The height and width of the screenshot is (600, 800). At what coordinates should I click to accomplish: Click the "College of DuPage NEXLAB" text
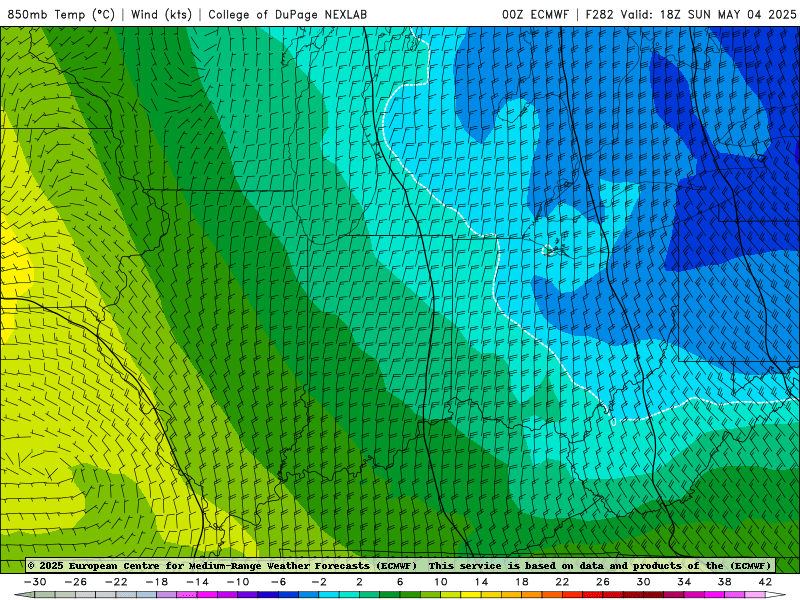point(288,14)
